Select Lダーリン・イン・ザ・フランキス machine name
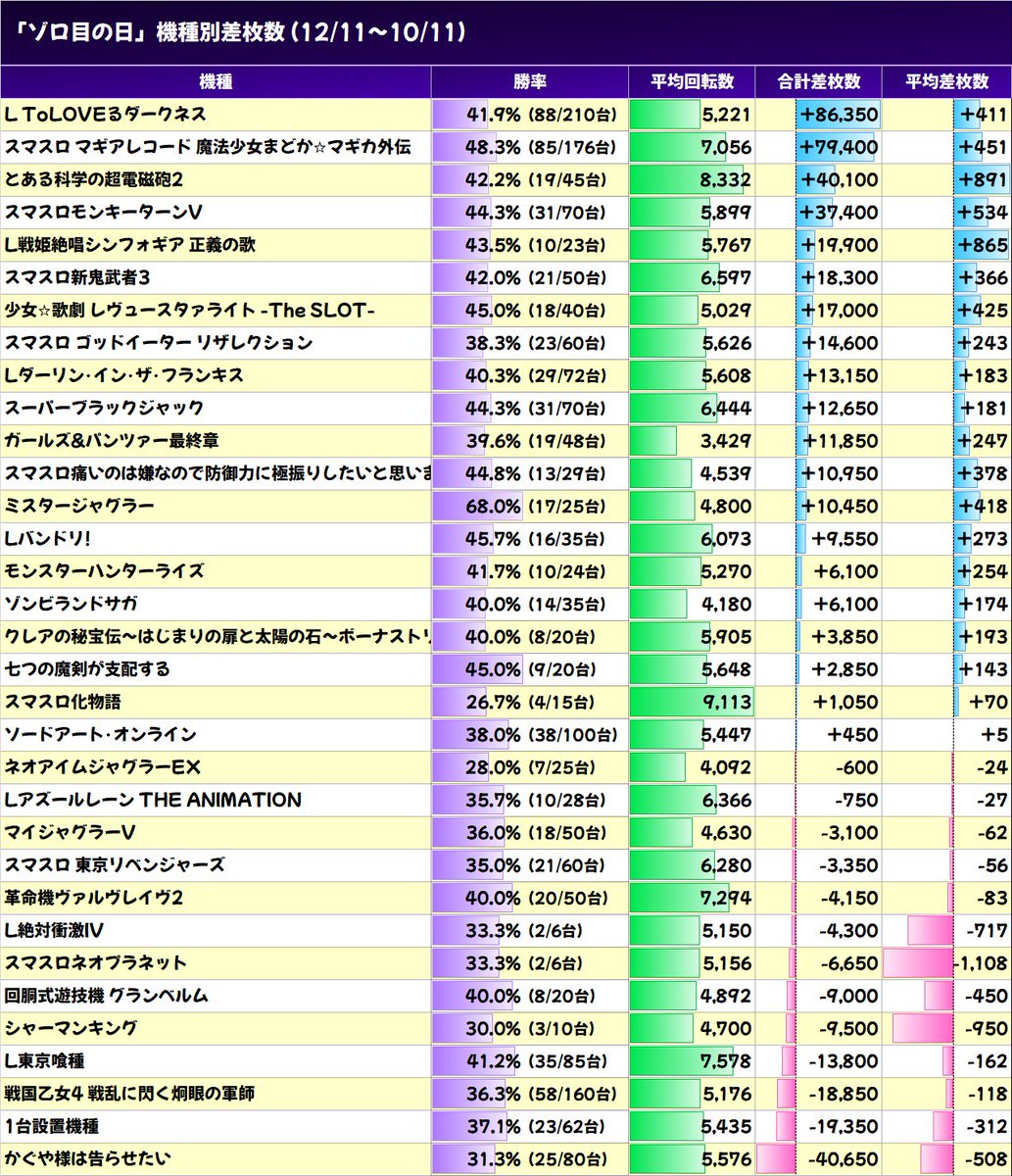This screenshot has width=1012, height=1176. [x=124, y=375]
